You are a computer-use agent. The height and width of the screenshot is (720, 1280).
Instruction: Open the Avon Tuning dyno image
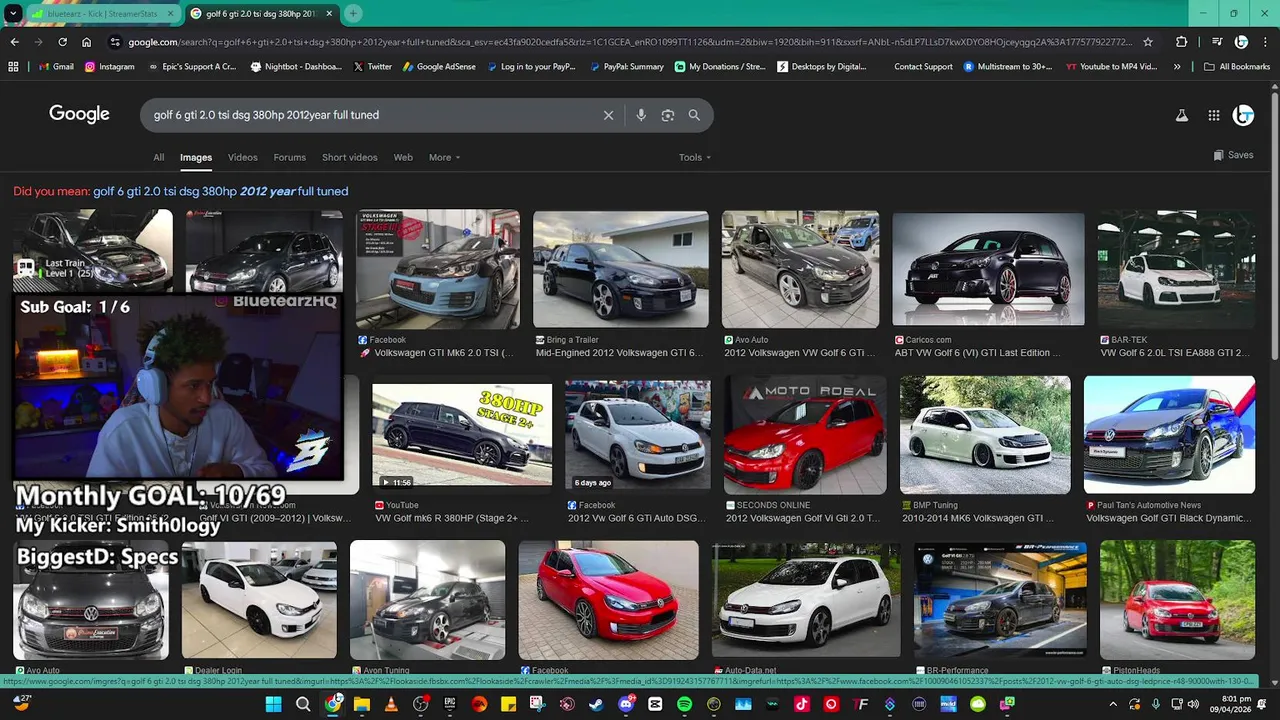(428, 600)
